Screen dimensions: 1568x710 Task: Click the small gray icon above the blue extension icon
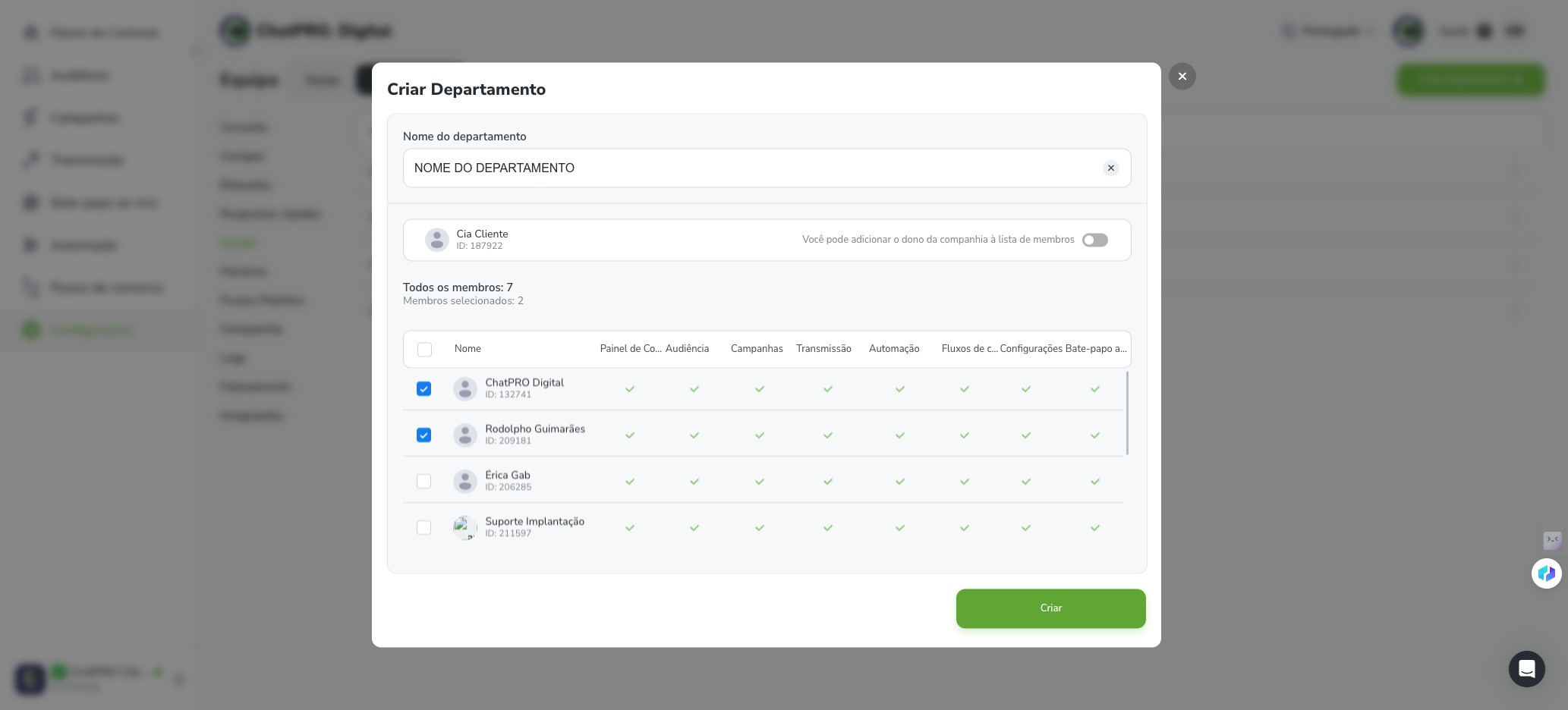coord(1552,540)
